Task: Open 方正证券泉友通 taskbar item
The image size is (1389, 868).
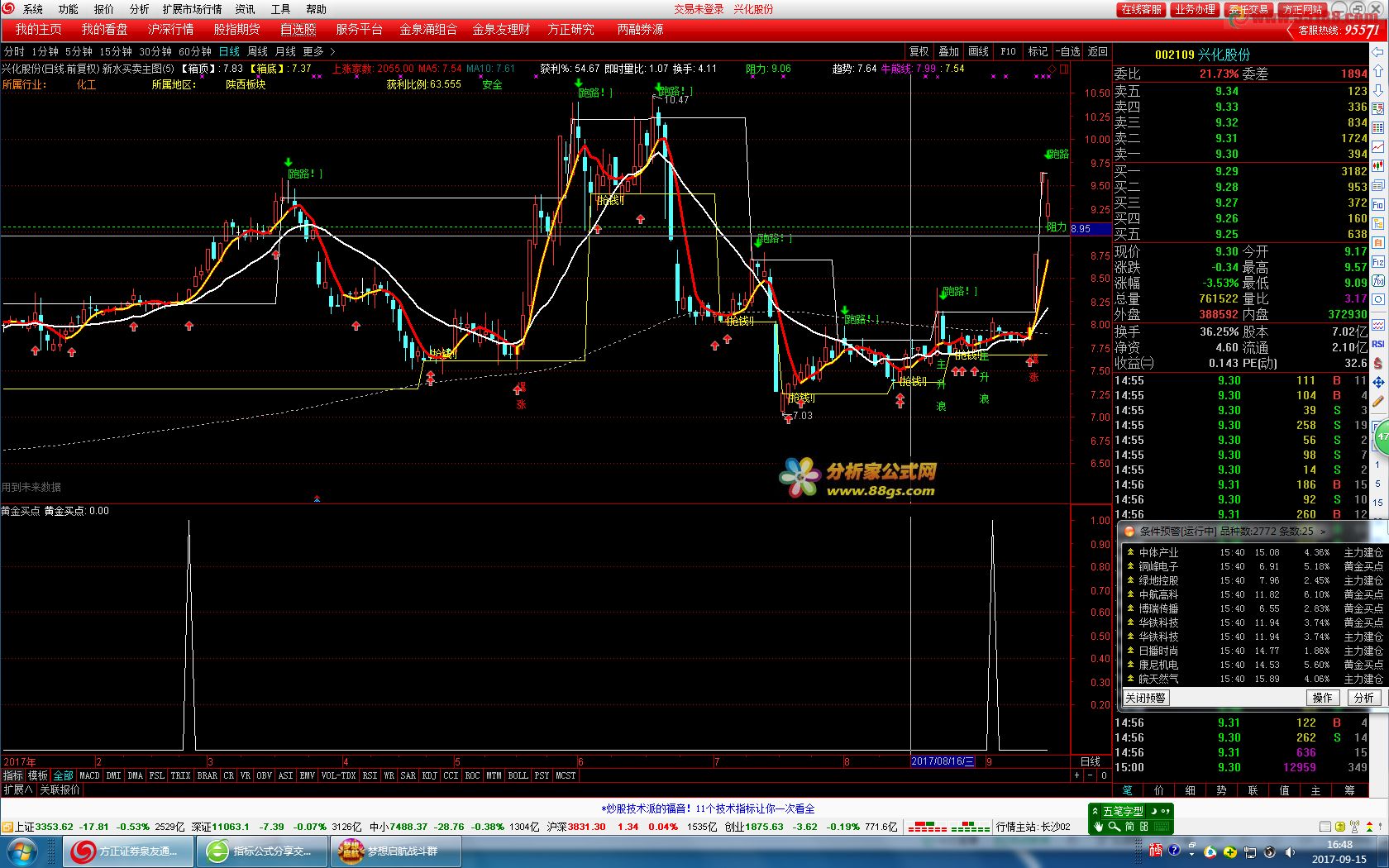Action: coord(128,851)
